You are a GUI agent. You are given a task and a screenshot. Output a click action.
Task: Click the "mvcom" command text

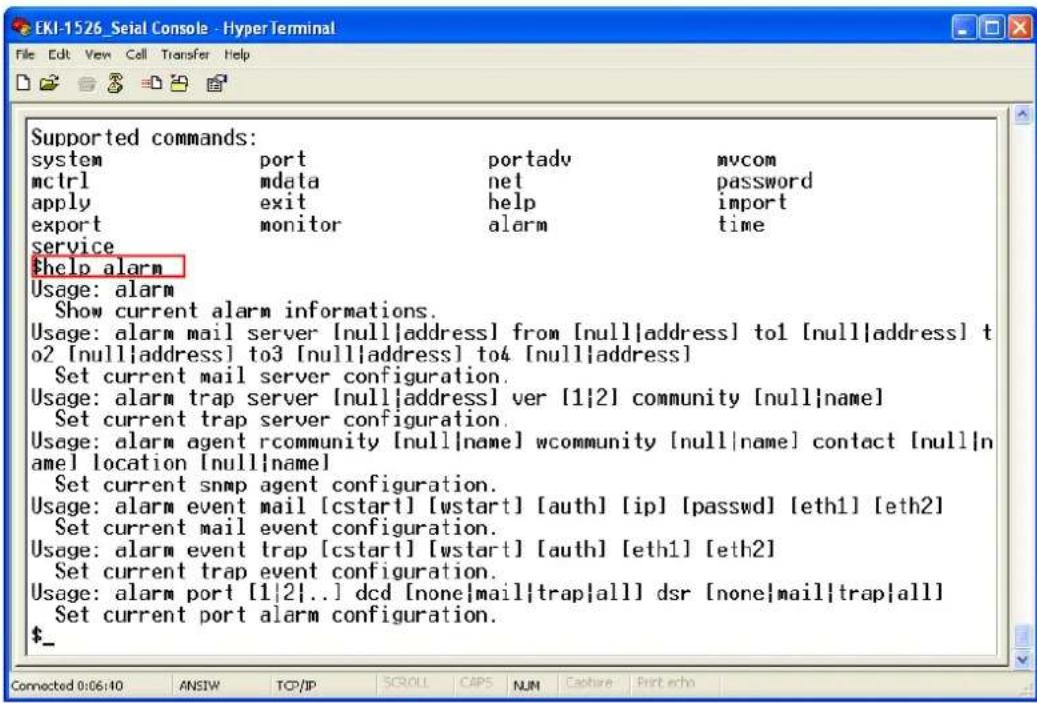point(747,159)
